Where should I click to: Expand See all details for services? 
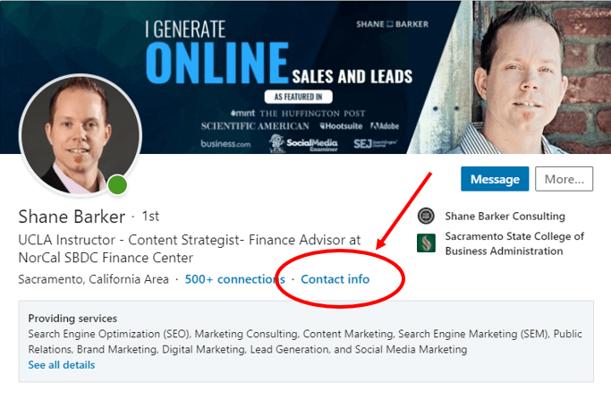(x=61, y=365)
